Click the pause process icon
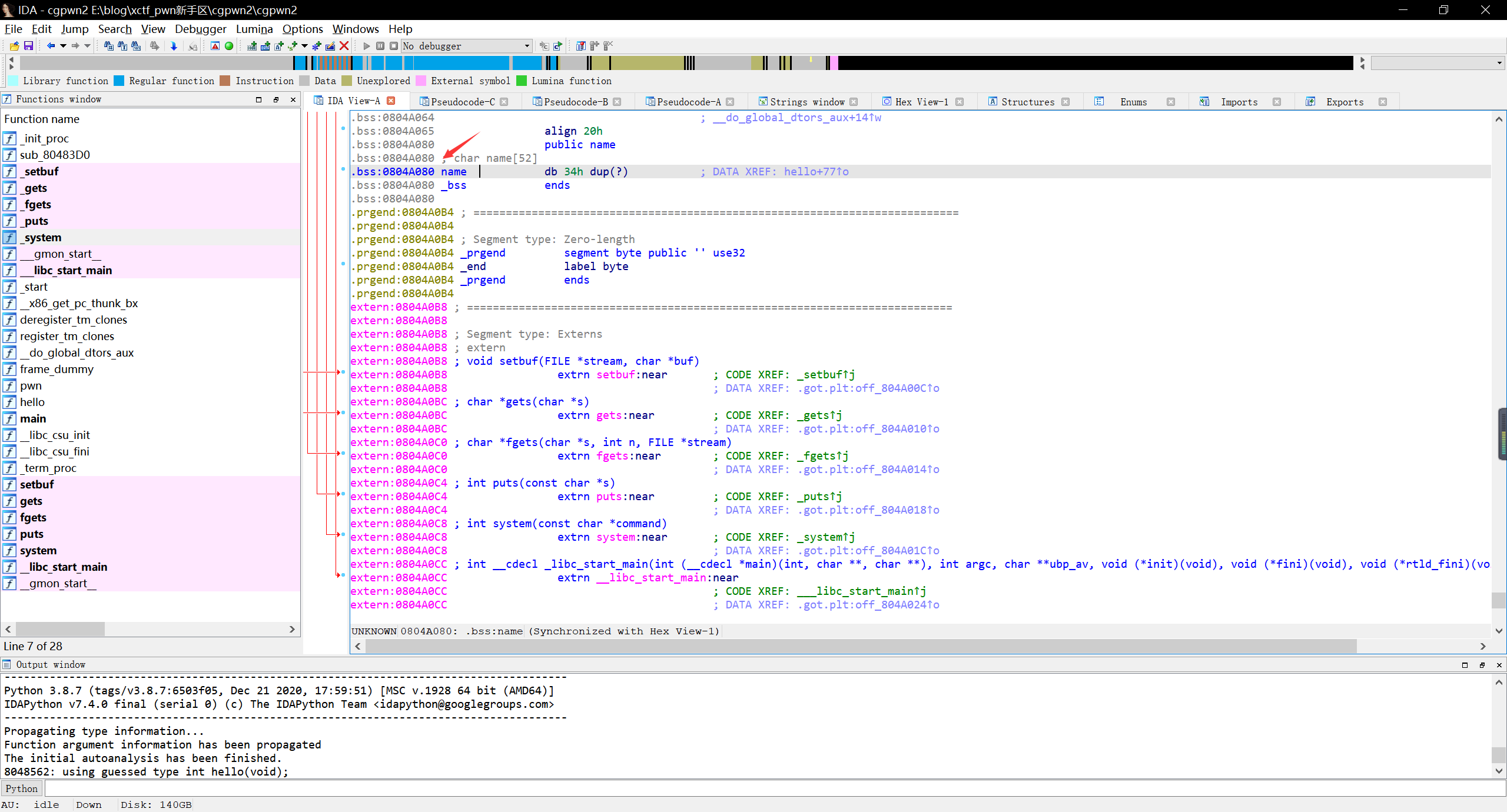The width and height of the screenshot is (1507, 812). coord(380,46)
